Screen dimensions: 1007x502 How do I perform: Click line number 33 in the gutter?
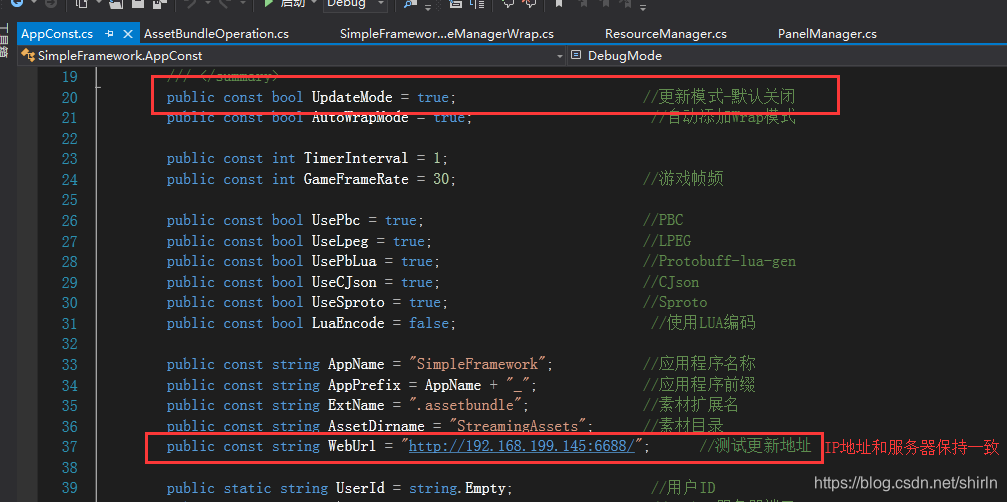coord(69,364)
